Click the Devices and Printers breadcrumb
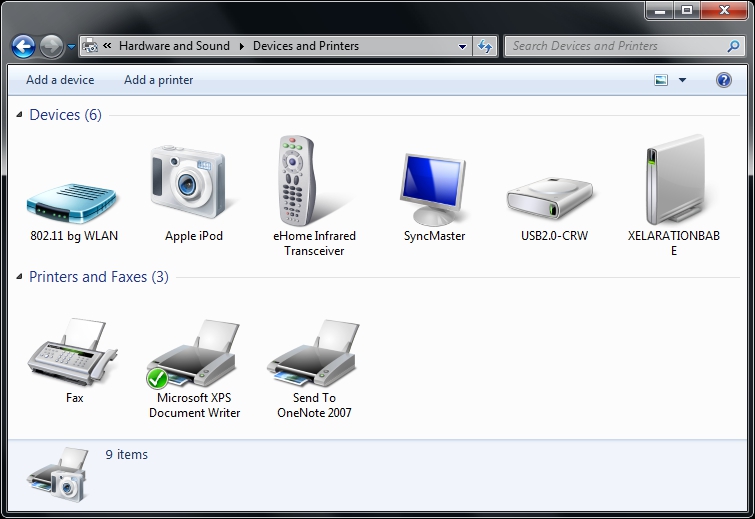Viewport: 755px width, 519px height. coord(306,46)
